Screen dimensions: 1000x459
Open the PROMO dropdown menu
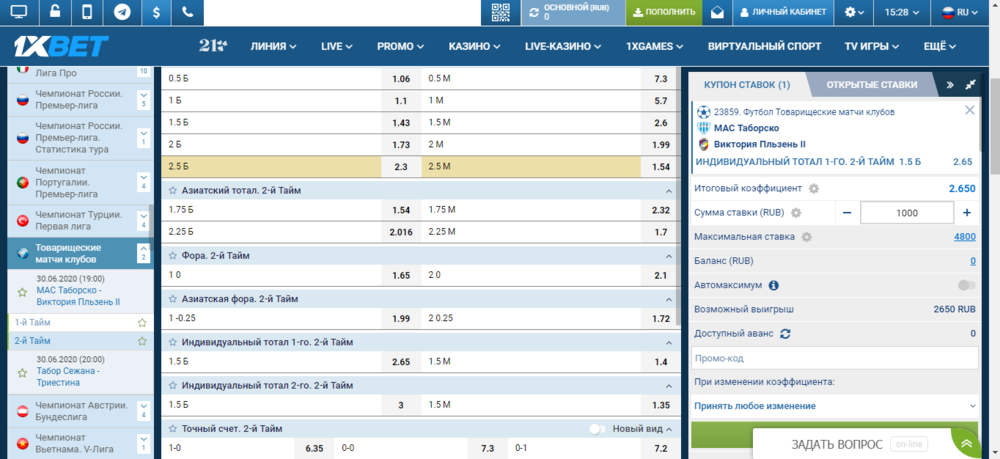pyautogui.click(x=401, y=47)
